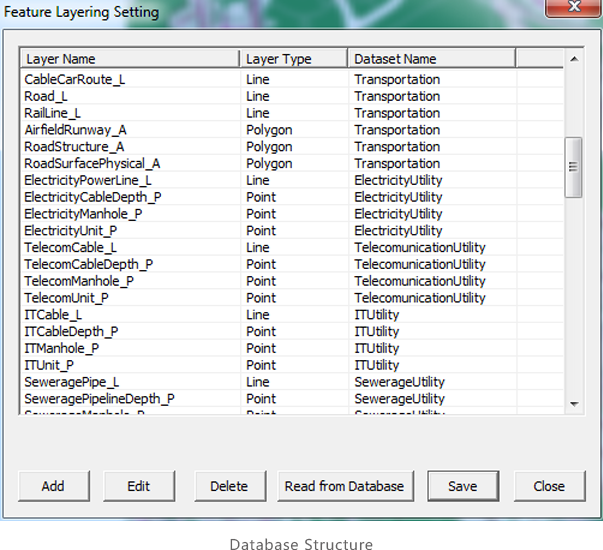Save the feature layering settings
The image size is (603, 550).
[462, 486]
